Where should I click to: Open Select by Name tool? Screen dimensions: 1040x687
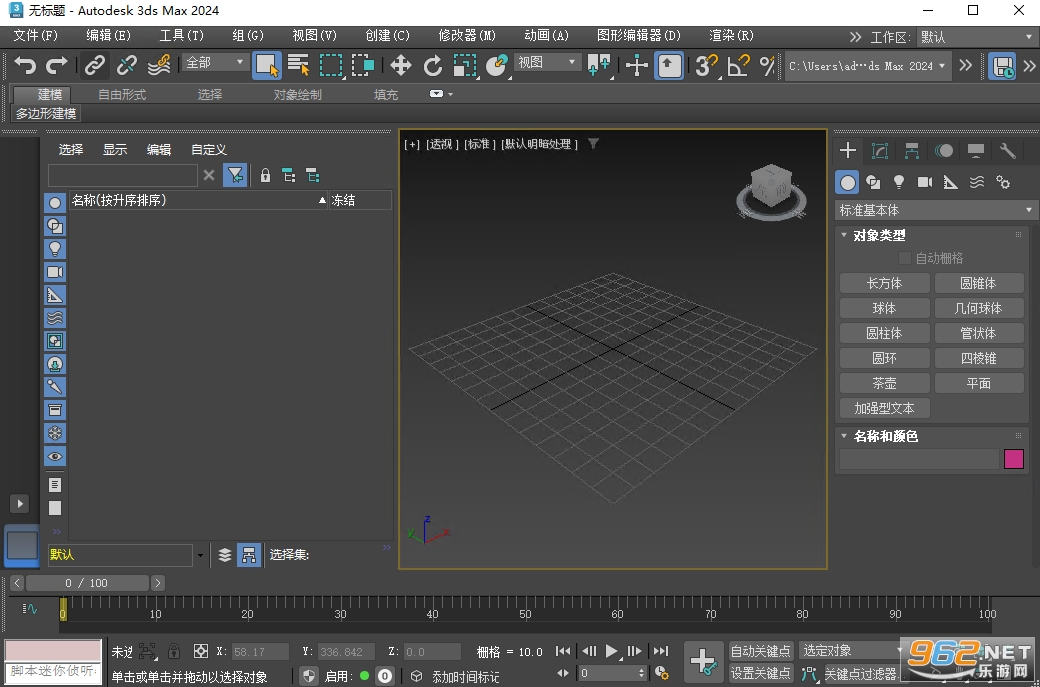pos(298,65)
